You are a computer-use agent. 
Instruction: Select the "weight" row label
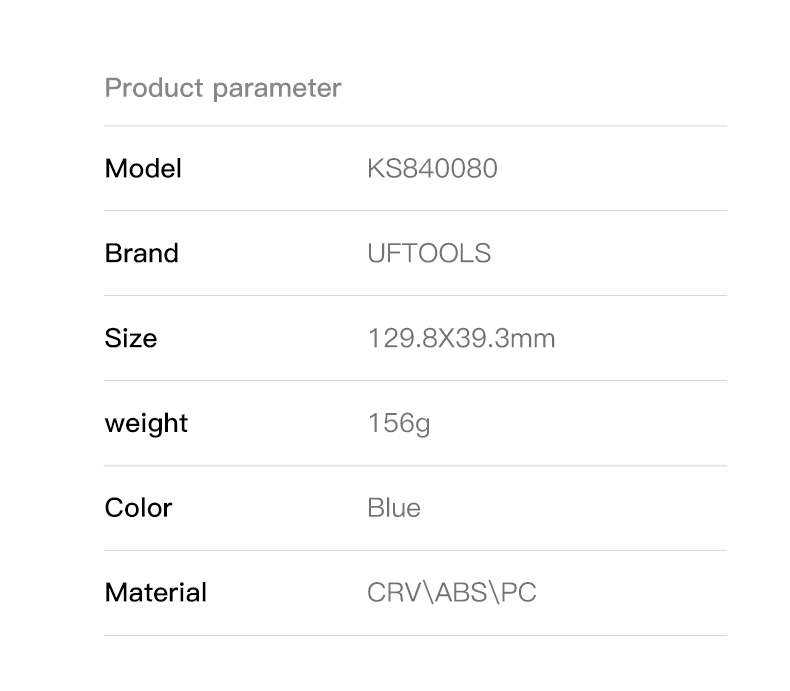click(146, 423)
